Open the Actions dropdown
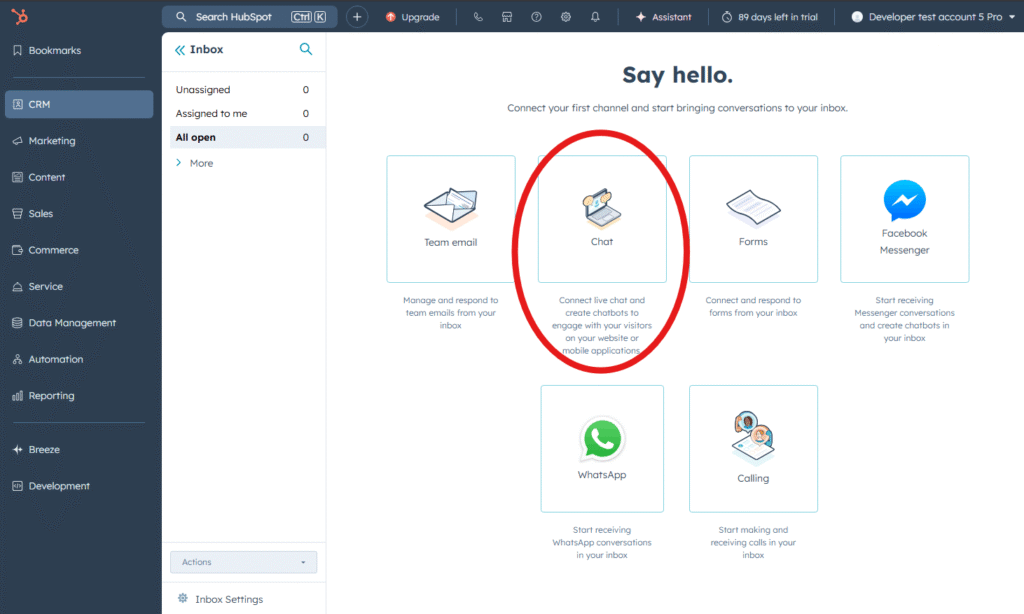Image resolution: width=1024 pixels, height=614 pixels. (243, 562)
